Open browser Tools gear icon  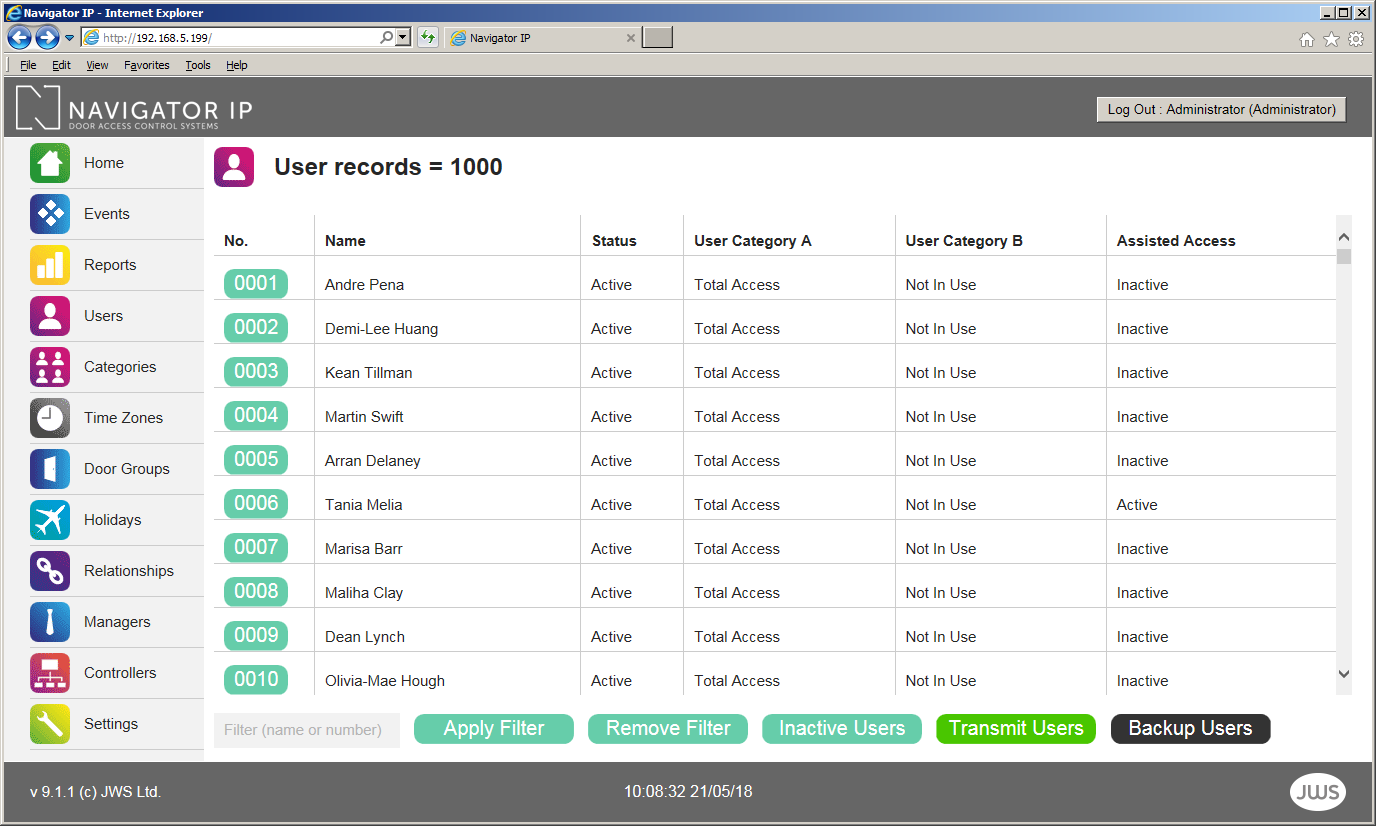click(x=1356, y=39)
